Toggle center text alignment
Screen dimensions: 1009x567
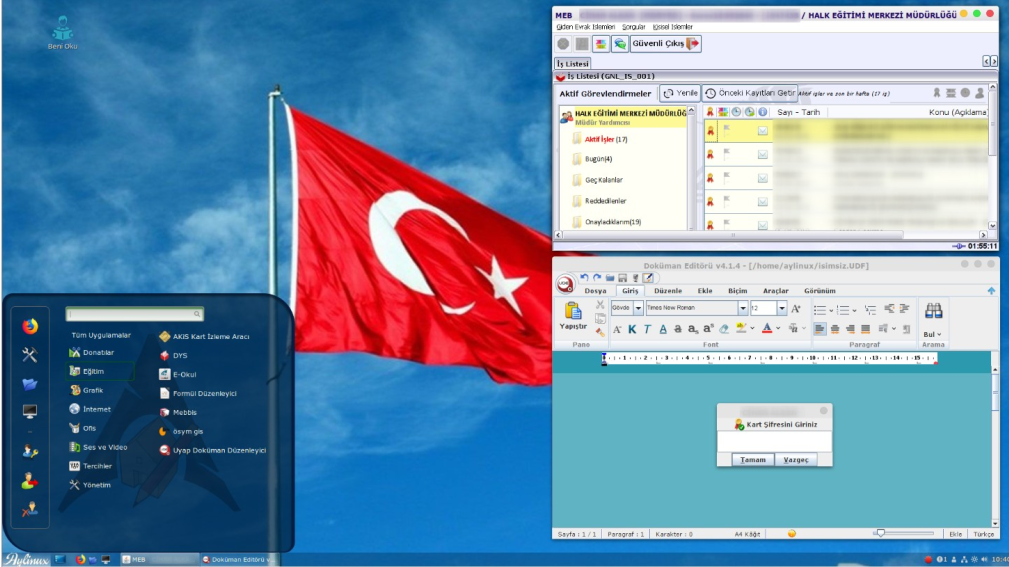[x=835, y=329]
